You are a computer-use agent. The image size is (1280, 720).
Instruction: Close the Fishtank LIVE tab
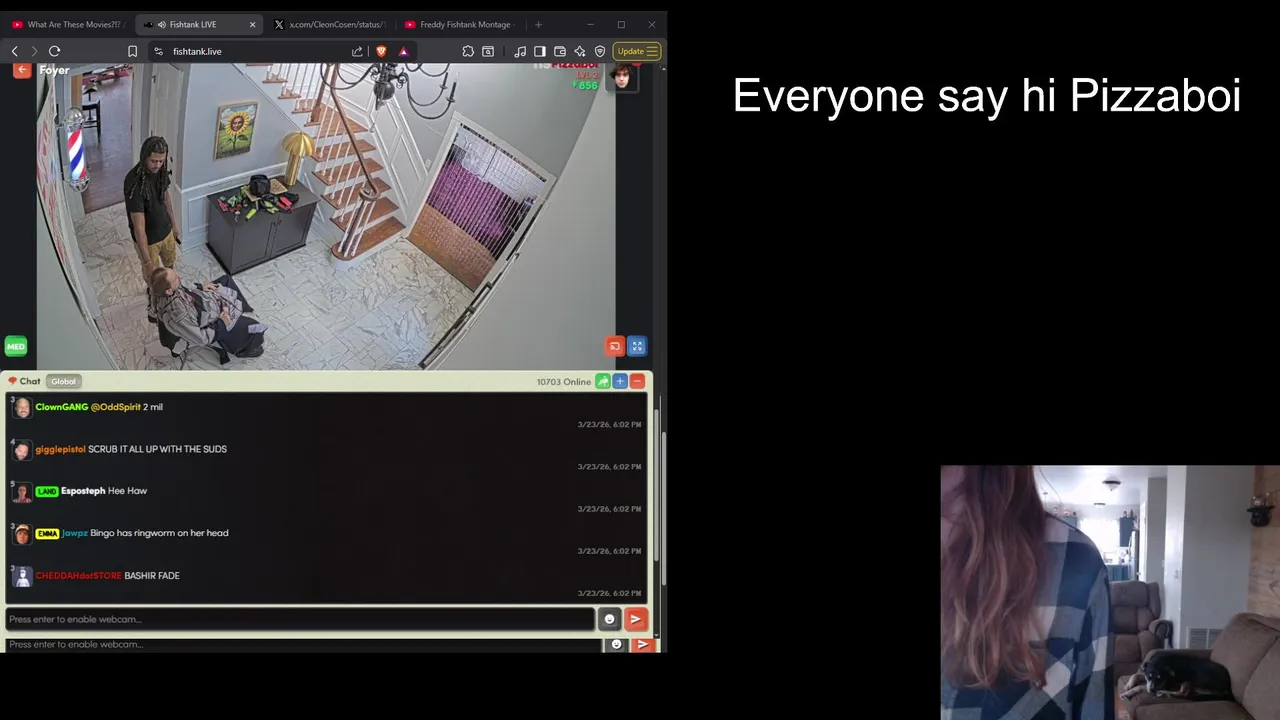[x=252, y=24]
